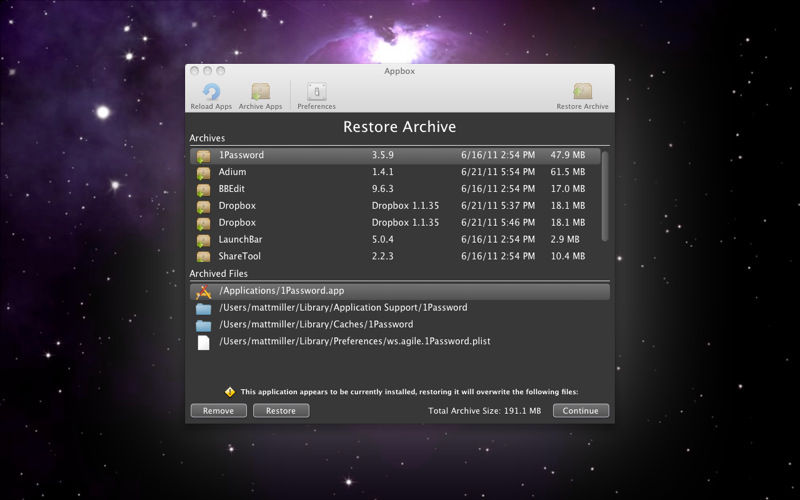The image size is (800, 500).
Task: Click the 10.4 MB size cell
Action: pyautogui.click(x=567, y=256)
